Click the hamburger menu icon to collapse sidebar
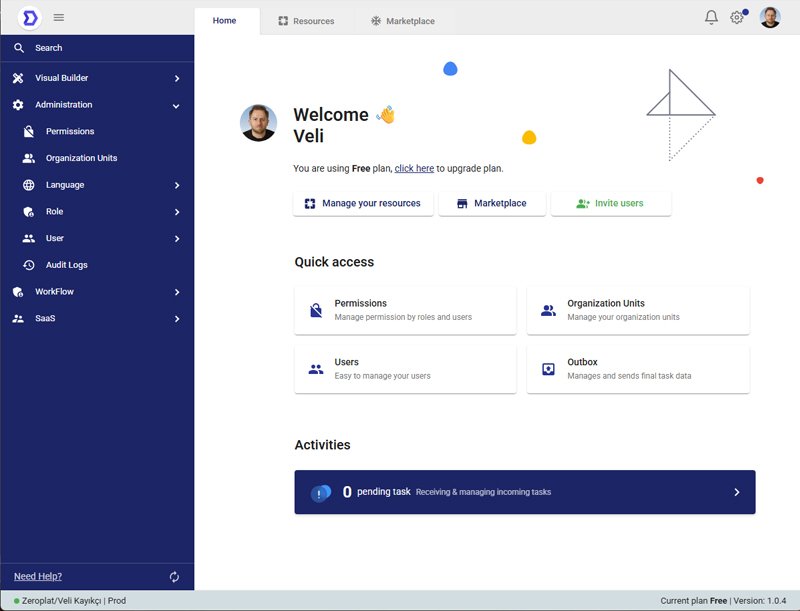 coord(59,17)
